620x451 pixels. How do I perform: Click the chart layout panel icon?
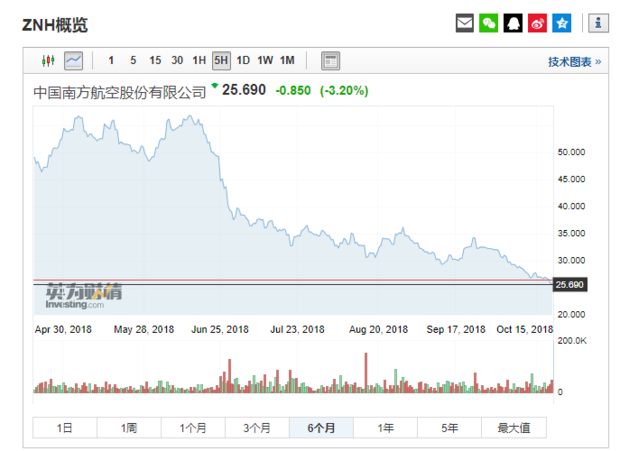[x=330, y=61]
